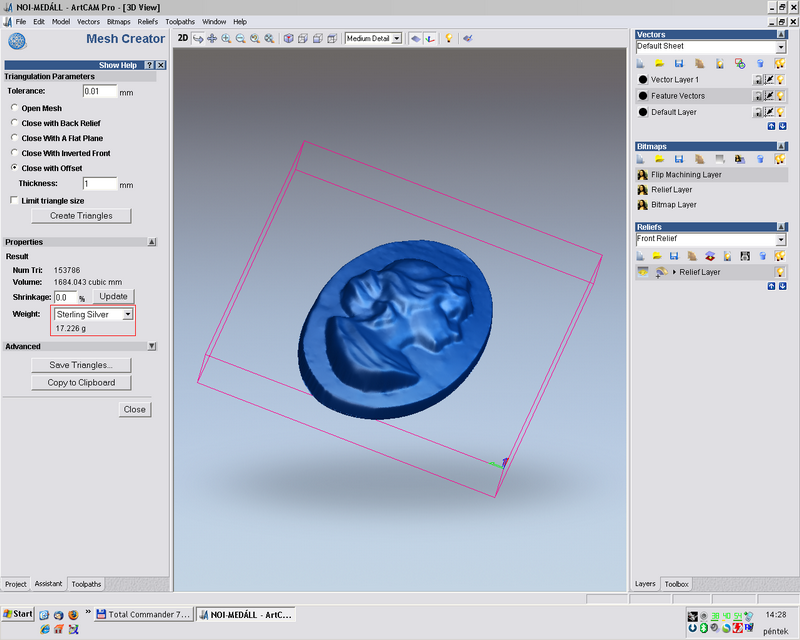This screenshot has height=640, width=800.
Task: Select the Zoom Out tool
Action: pos(241,38)
